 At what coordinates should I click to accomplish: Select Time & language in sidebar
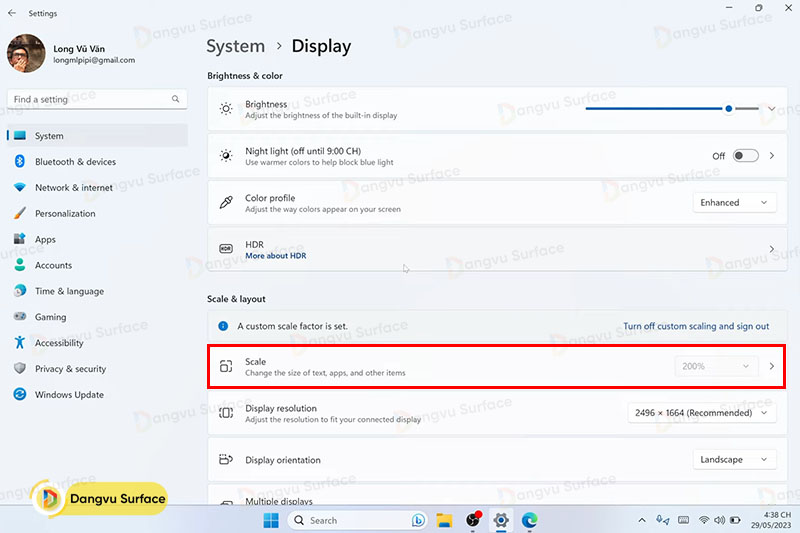[x=69, y=291]
